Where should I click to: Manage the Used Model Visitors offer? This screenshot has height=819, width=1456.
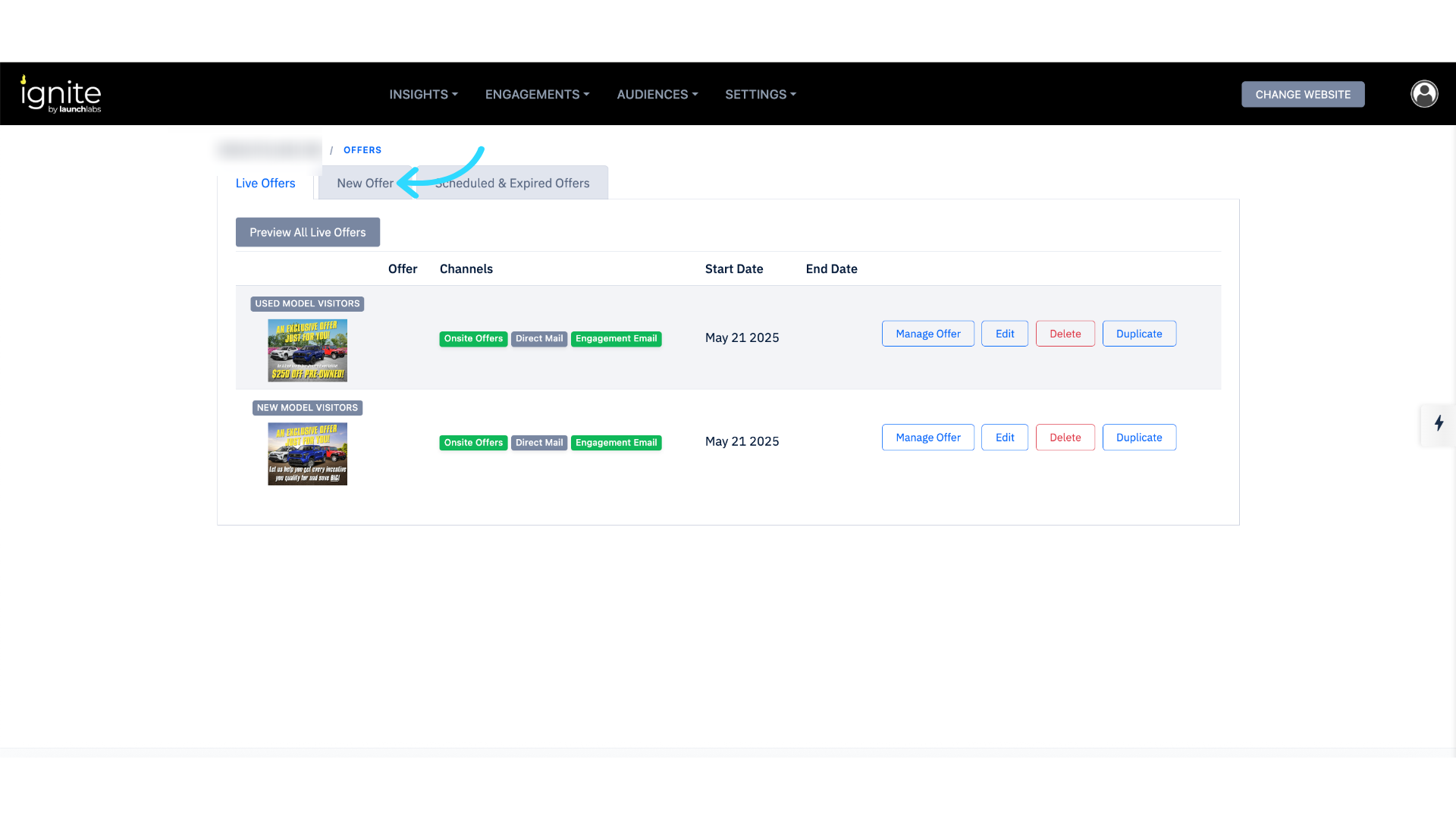click(927, 334)
